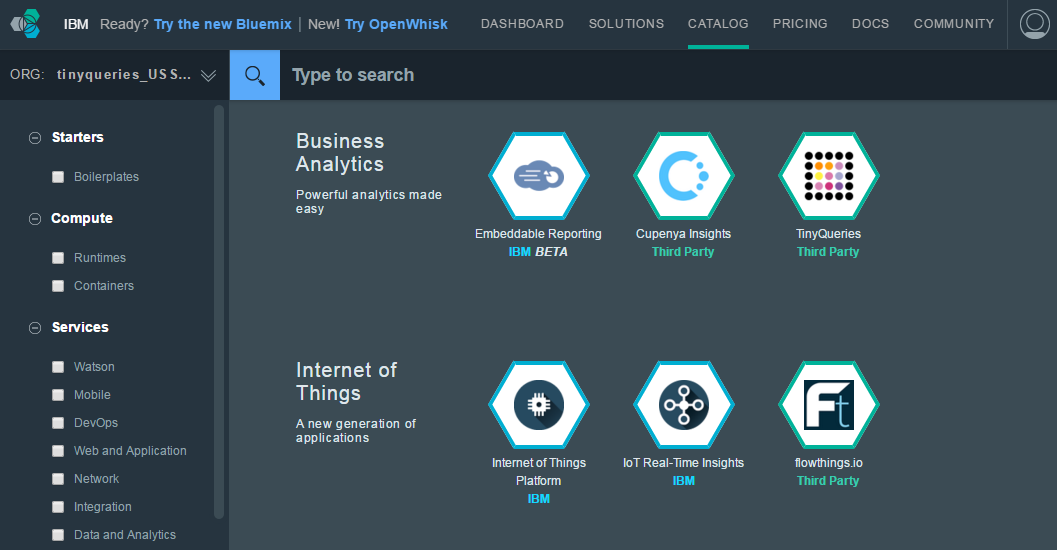The image size is (1057, 550).
Task: Go to the COMMUNITY menu
Action: (954, 24)
